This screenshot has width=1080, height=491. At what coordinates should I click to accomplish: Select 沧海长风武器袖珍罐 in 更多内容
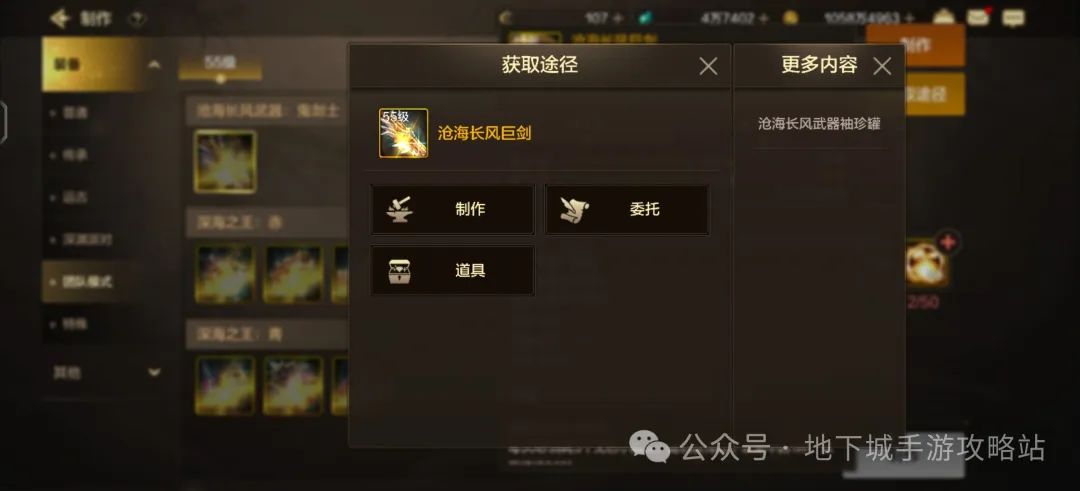tap(819, 124)
